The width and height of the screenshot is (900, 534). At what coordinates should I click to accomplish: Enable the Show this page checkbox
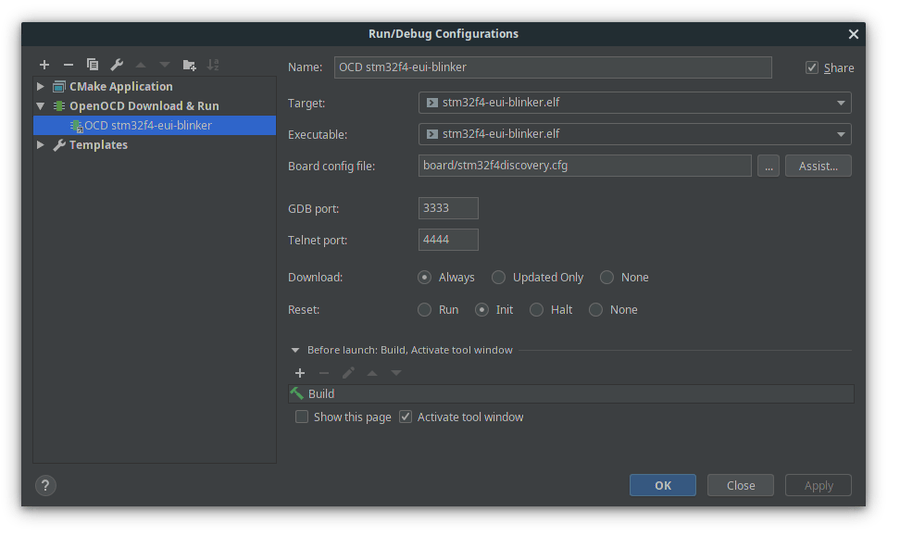tap(302, 417)
